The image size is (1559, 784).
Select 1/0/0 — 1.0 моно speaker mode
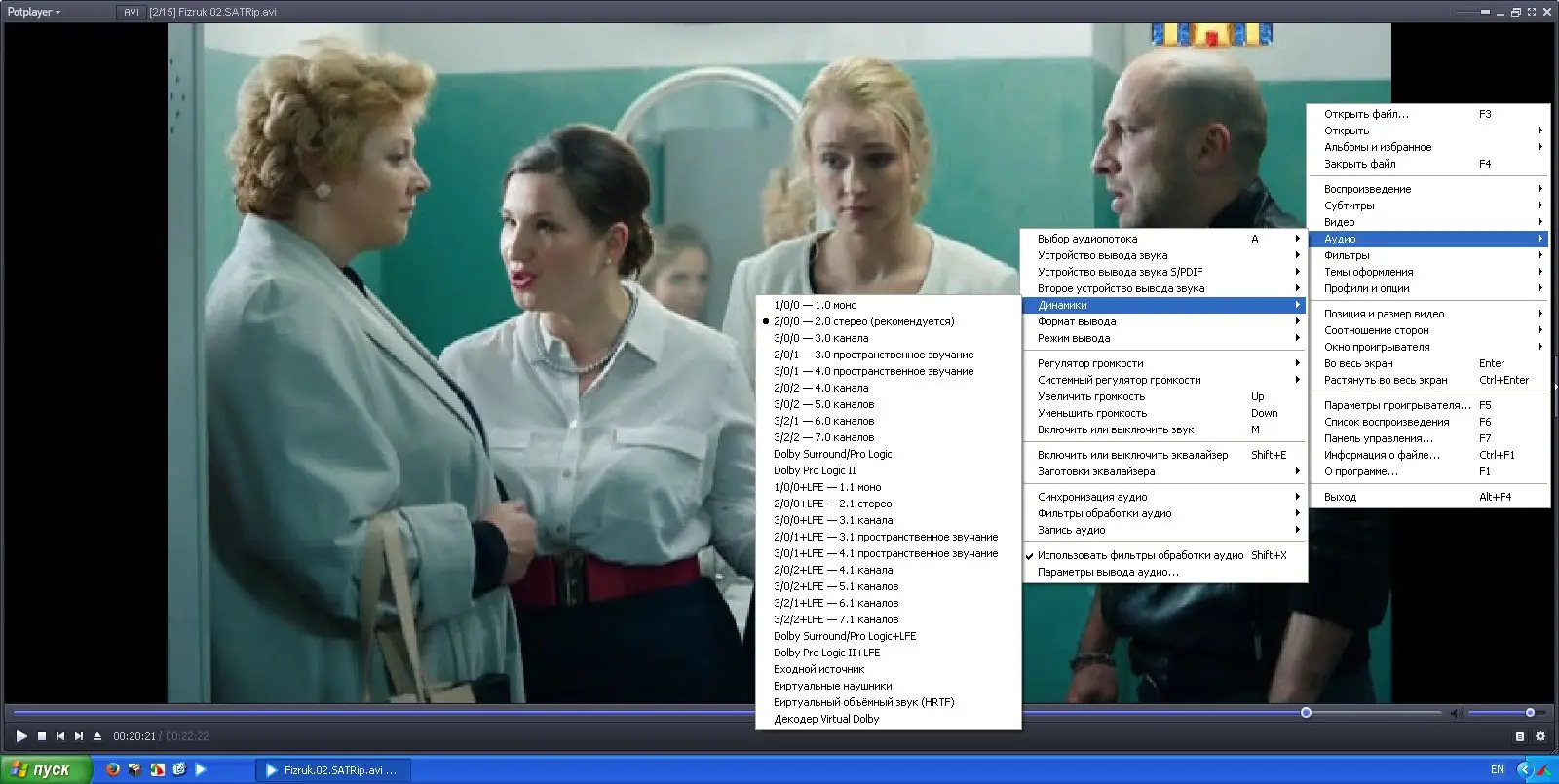(x=889, y=305)
